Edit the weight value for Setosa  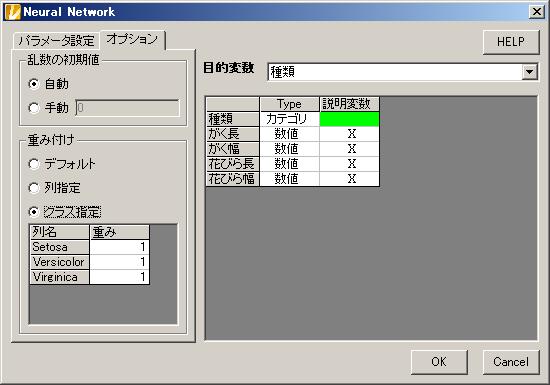[120, 247]
